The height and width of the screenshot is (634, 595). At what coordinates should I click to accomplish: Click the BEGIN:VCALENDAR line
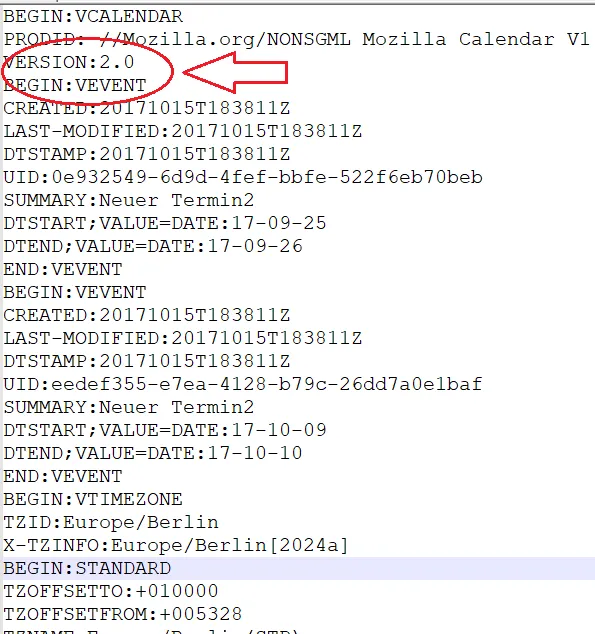tap(93, 17)
